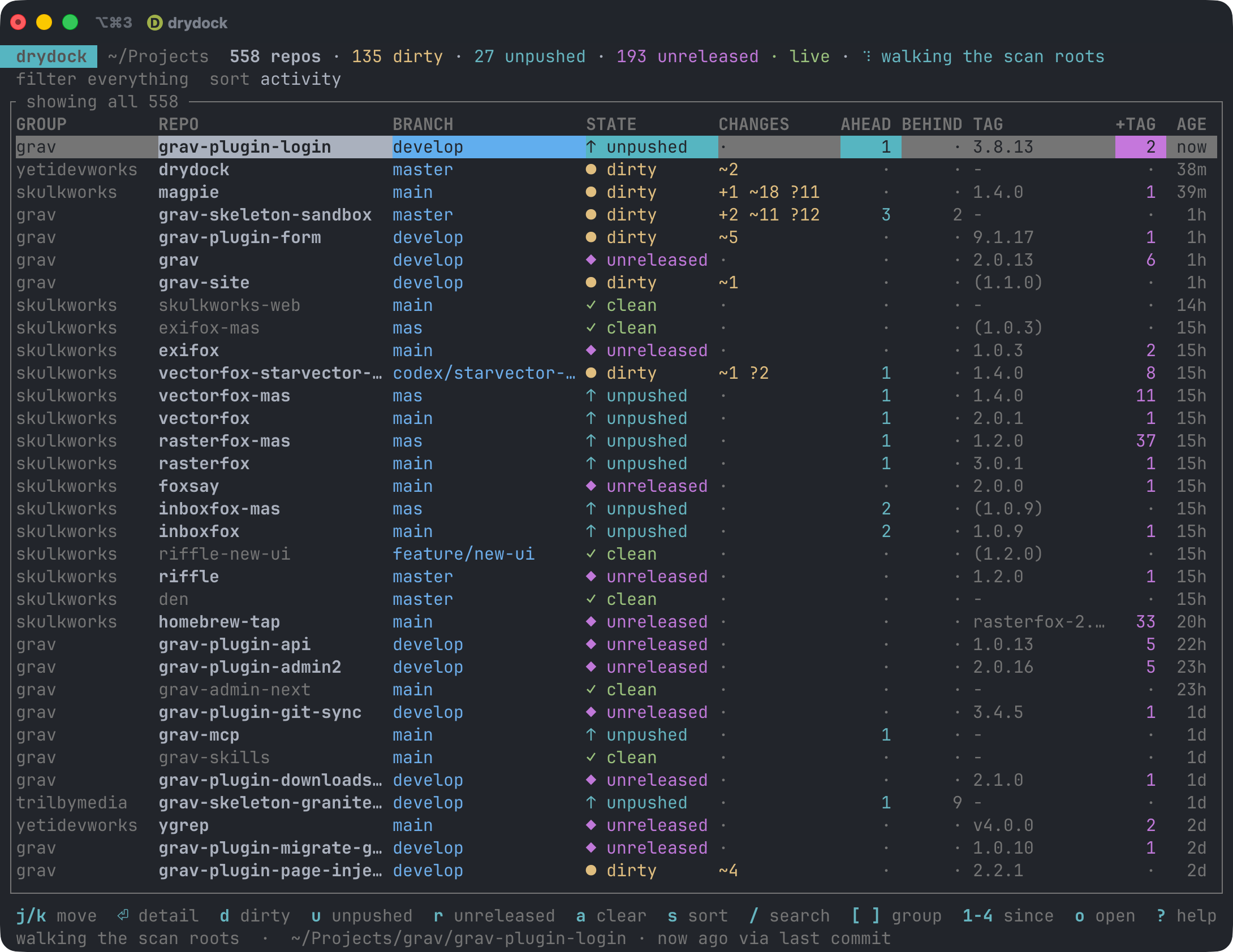Click '193 unreleased' in the status header
This screenshot has height=952, width=1233.
coord(688,57)
